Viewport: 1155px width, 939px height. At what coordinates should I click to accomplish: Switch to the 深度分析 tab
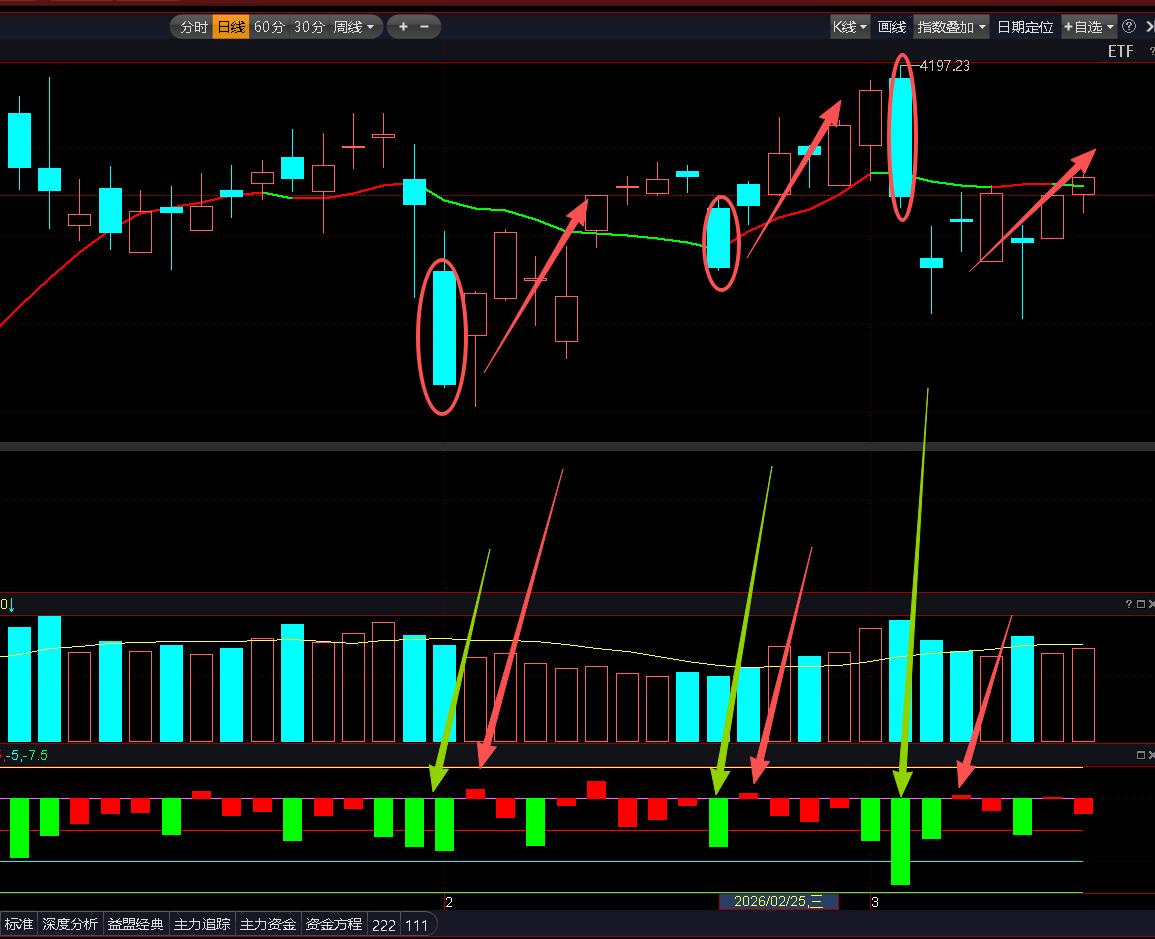coord(70,924)
